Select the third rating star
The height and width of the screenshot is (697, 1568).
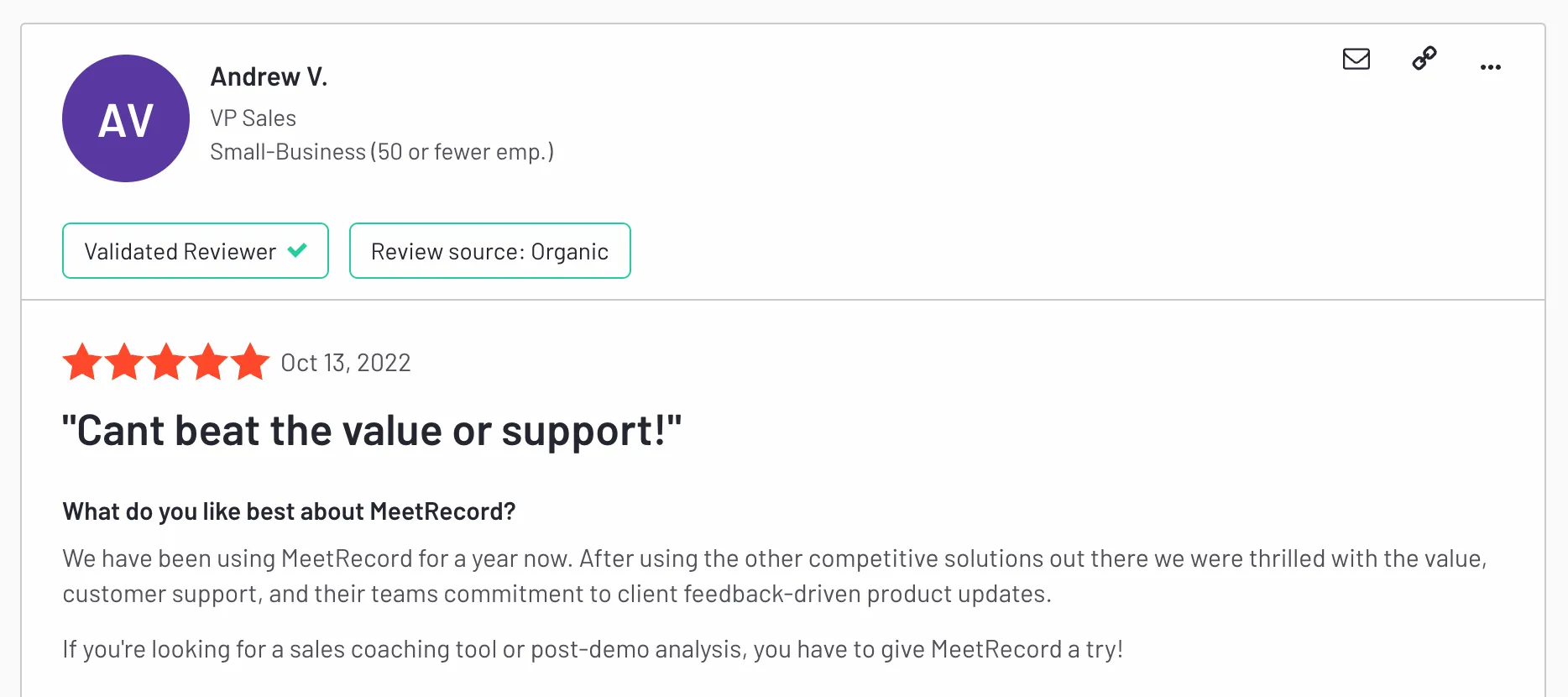(x=167, y=362)
